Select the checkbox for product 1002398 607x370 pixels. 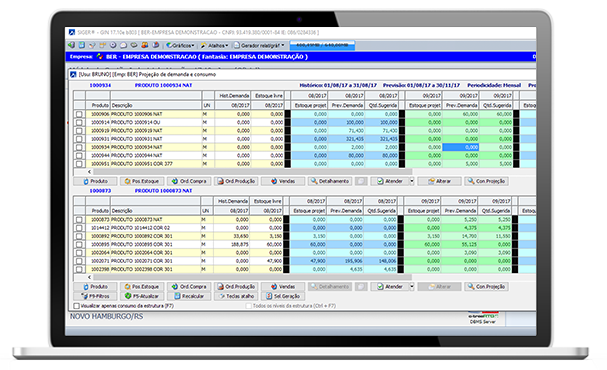pos(79,269)
